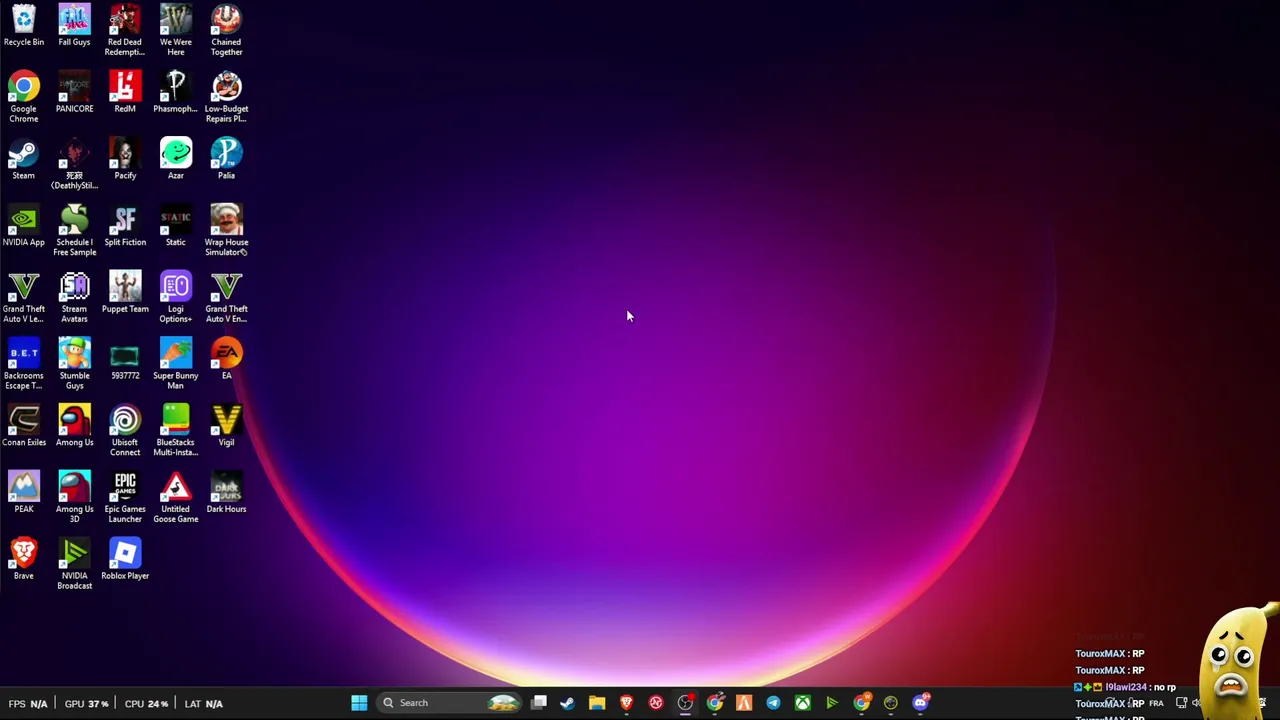Open Chrome taskbar icon with orange profile badge
Image resolution: width=1280 pixels, height=720 pixels.
pos(861,703)
